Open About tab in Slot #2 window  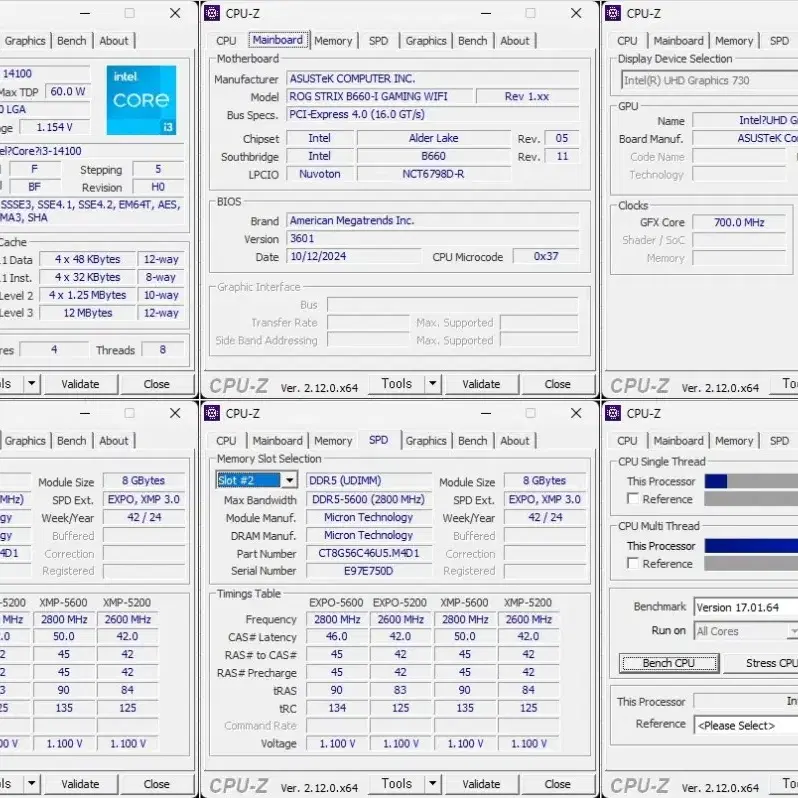(515, 441)
